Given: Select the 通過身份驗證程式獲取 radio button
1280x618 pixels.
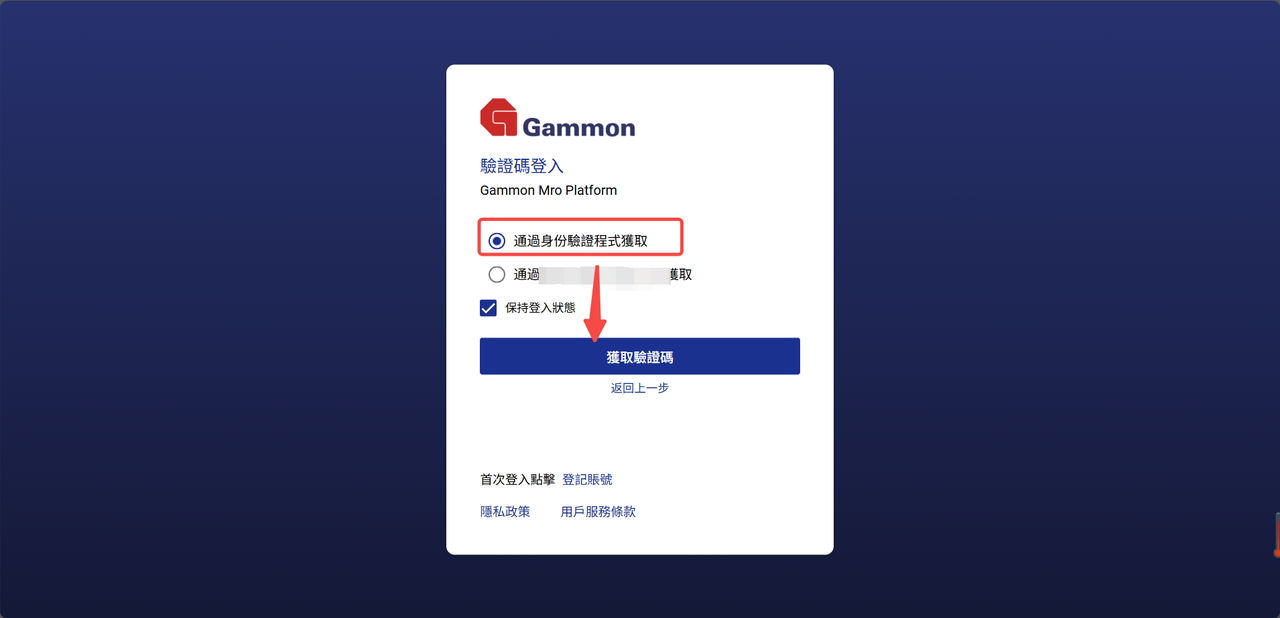Looking at the screenshot, I should coord(497,241).
